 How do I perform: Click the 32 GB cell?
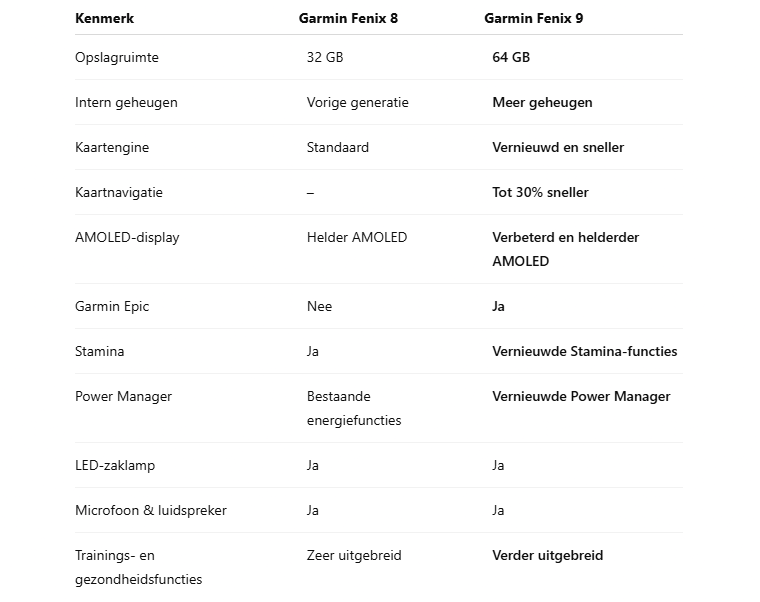tap(325, 57)
